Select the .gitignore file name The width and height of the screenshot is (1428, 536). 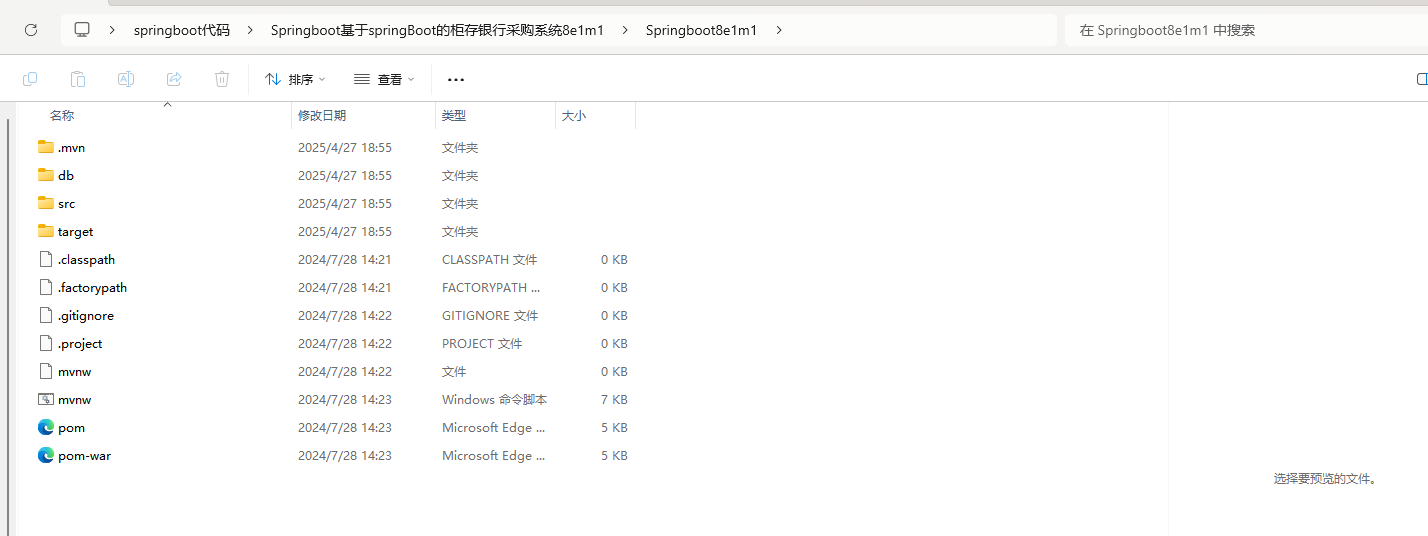click(x=85, y=315)
